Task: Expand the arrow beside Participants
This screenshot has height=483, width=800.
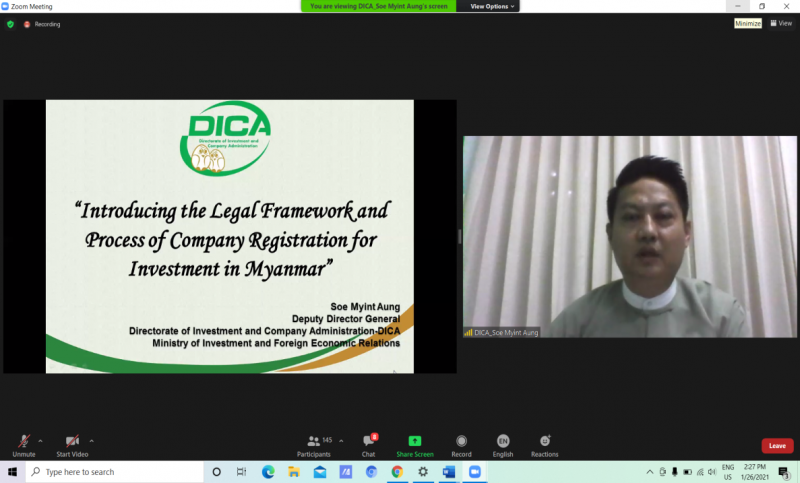Action: click(341, 440)
